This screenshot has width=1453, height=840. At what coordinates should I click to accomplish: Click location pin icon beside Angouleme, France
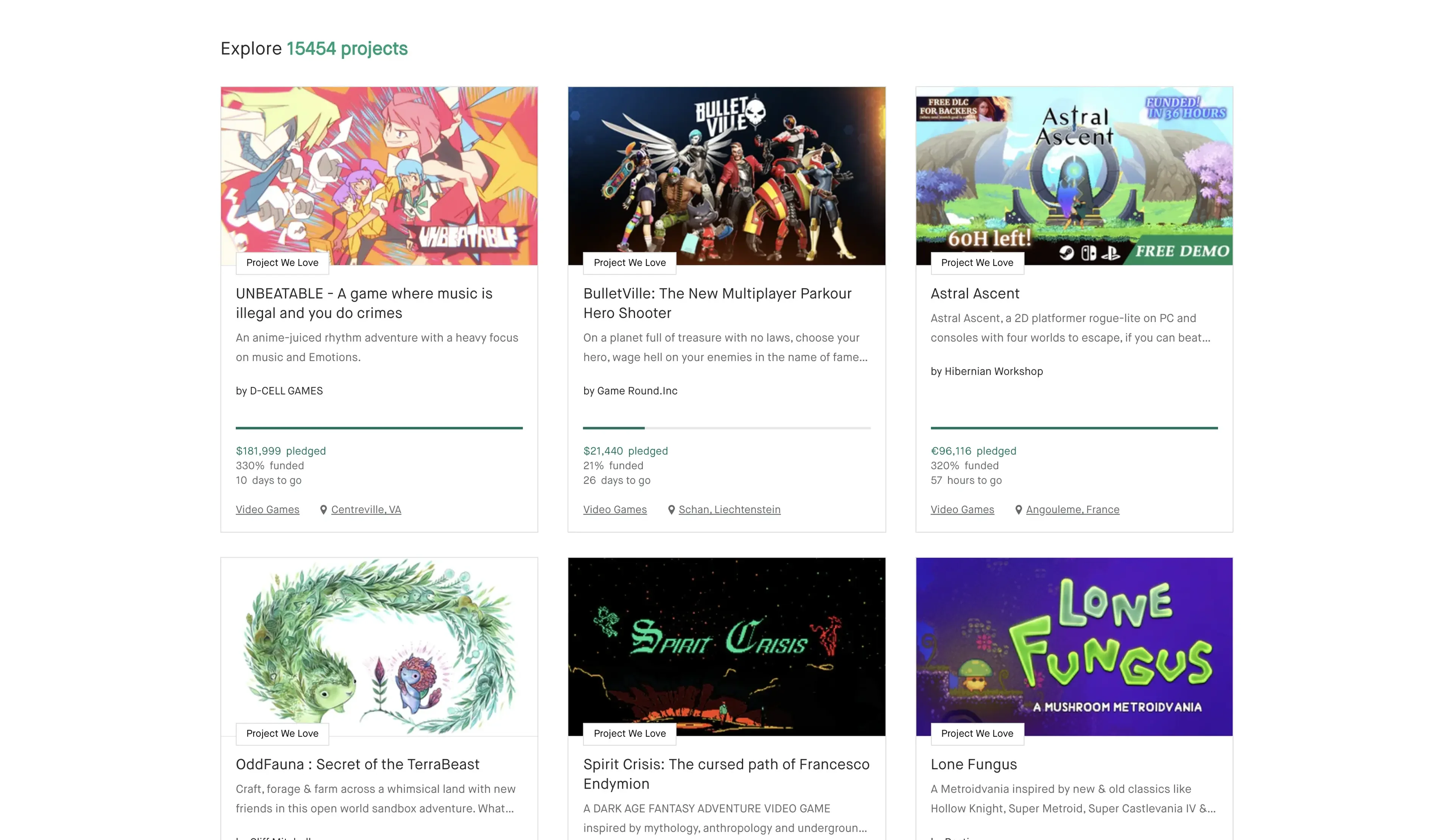pos(1018,510)
